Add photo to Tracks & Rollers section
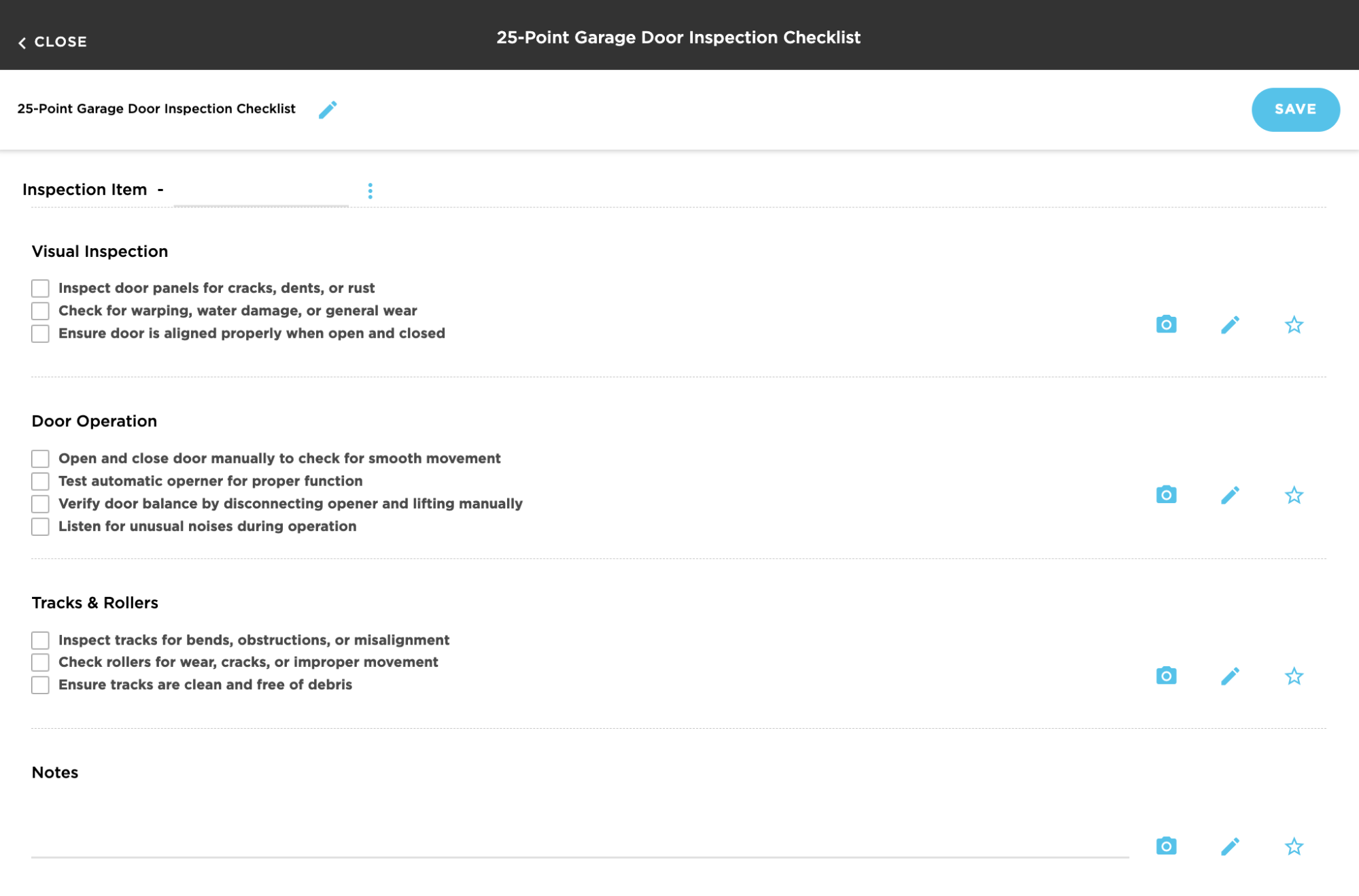Screen dimensions: 1359x896 point(1166,676)
